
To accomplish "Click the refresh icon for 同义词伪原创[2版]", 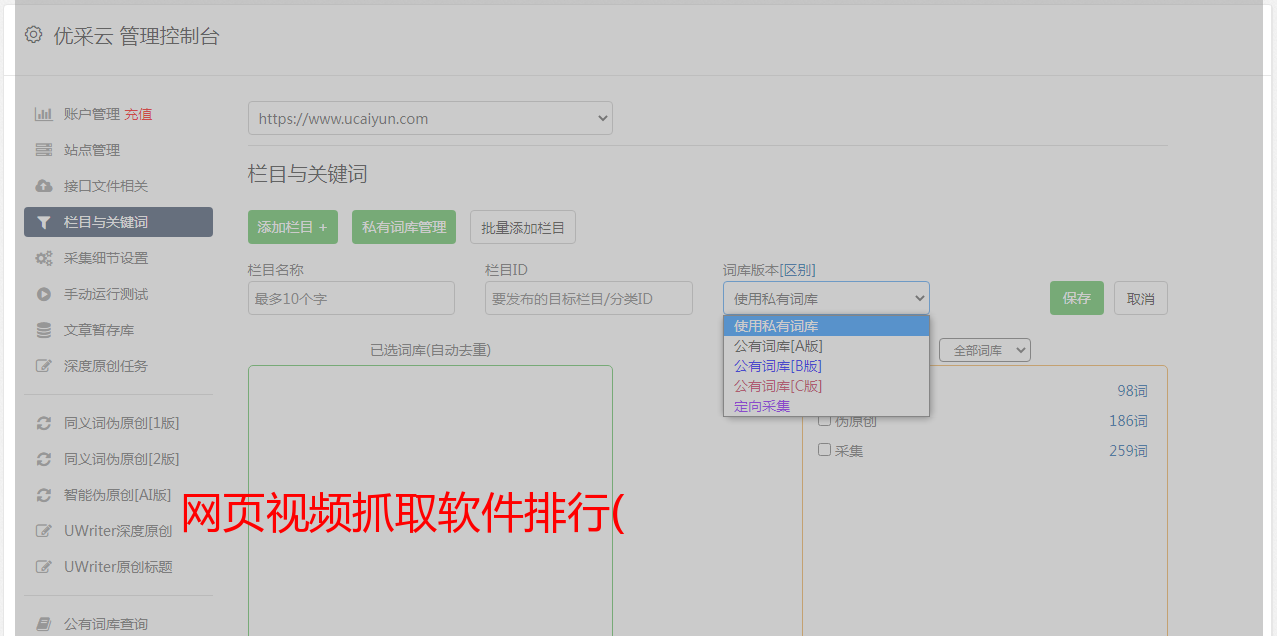I will point(44,459).
